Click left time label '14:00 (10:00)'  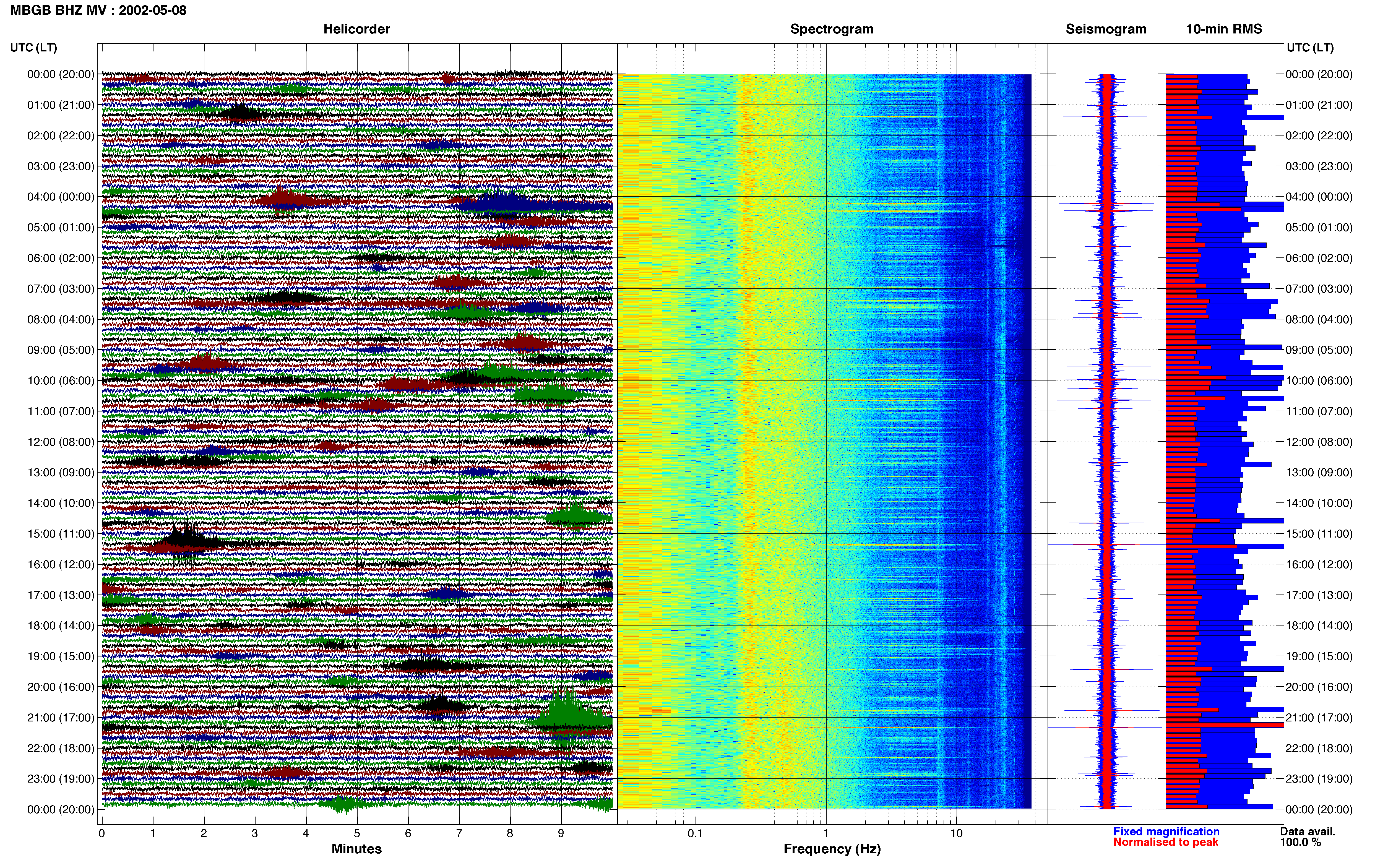[60, 504]
